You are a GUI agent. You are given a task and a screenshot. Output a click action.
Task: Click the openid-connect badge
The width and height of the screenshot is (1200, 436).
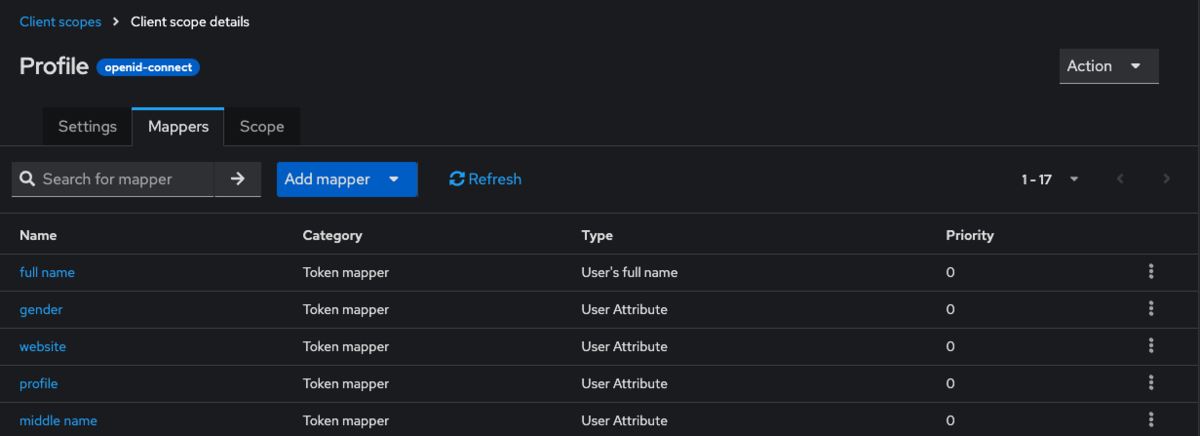pos(149,67)
